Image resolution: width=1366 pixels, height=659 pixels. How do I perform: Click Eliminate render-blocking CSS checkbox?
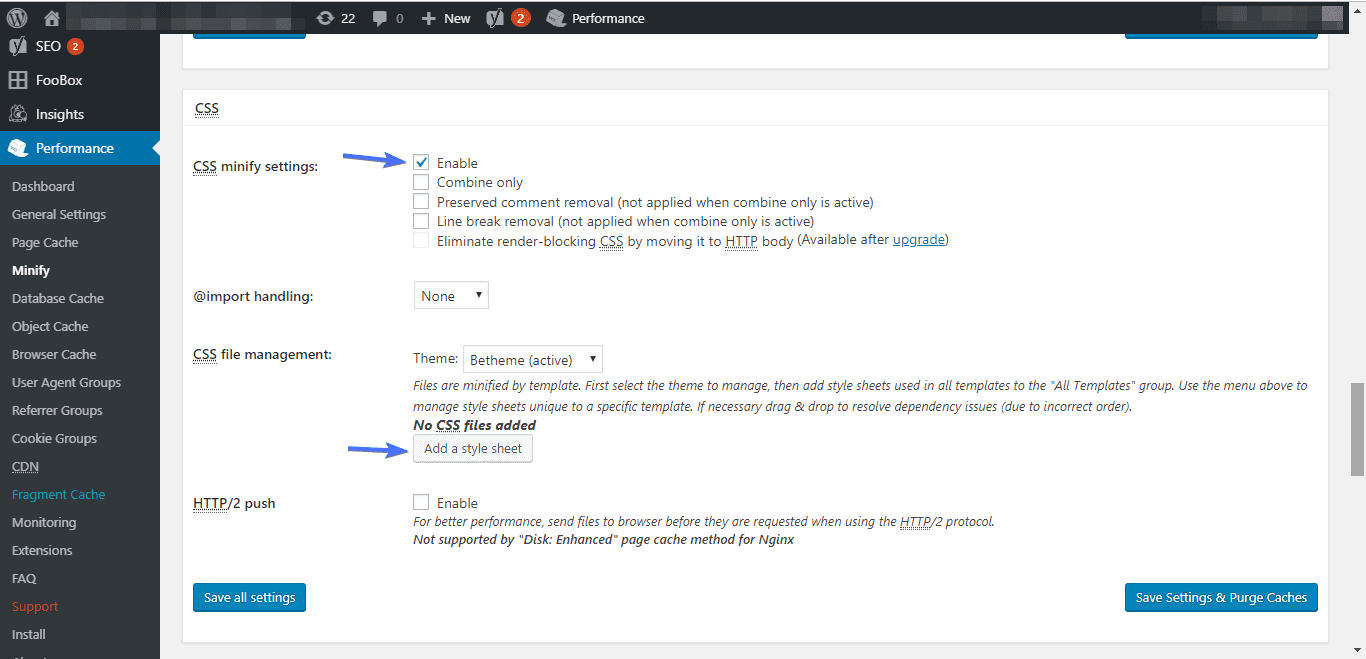[x=421, y=240]
